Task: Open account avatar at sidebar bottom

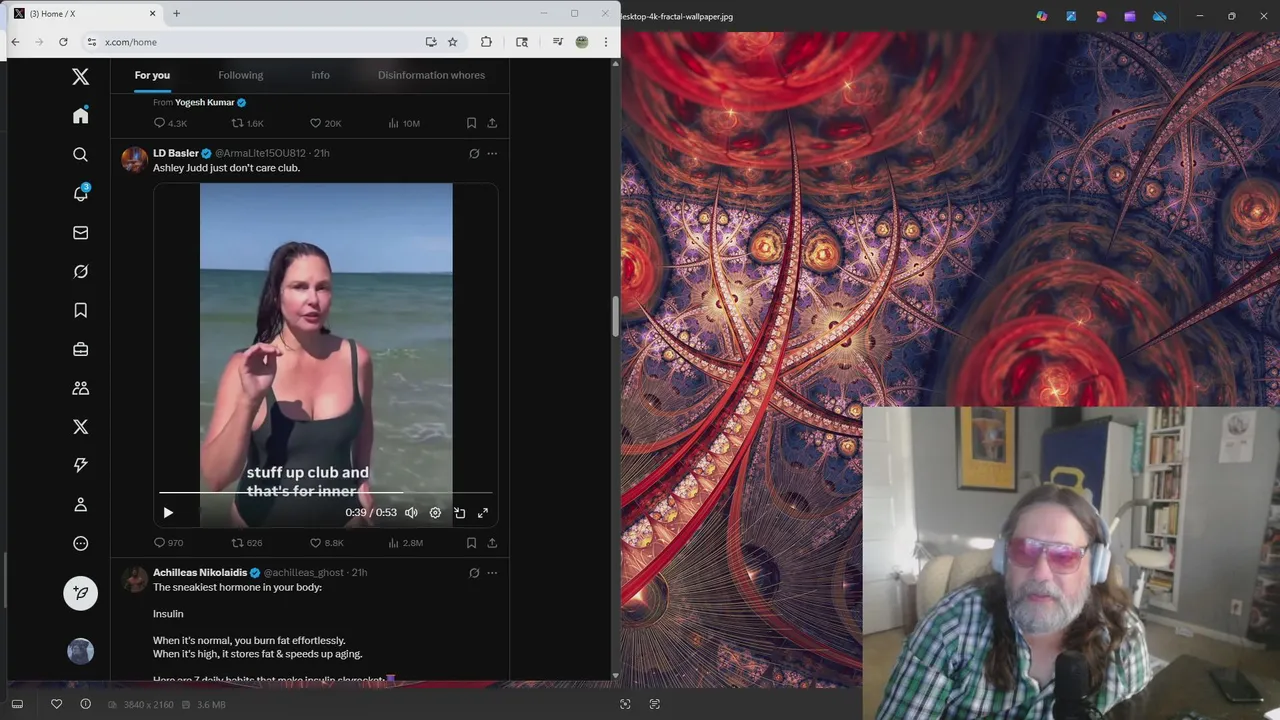Action: 81,652
